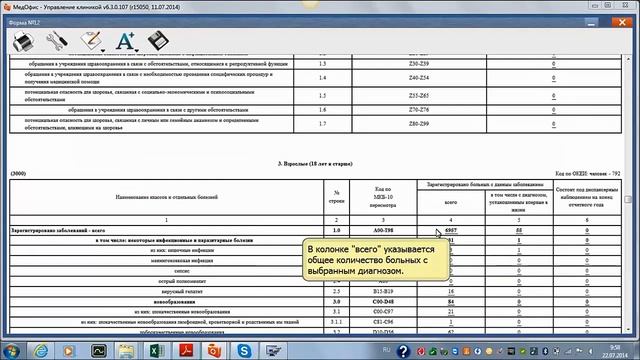Switch to Adobe Reader in the taskbar

186,351
